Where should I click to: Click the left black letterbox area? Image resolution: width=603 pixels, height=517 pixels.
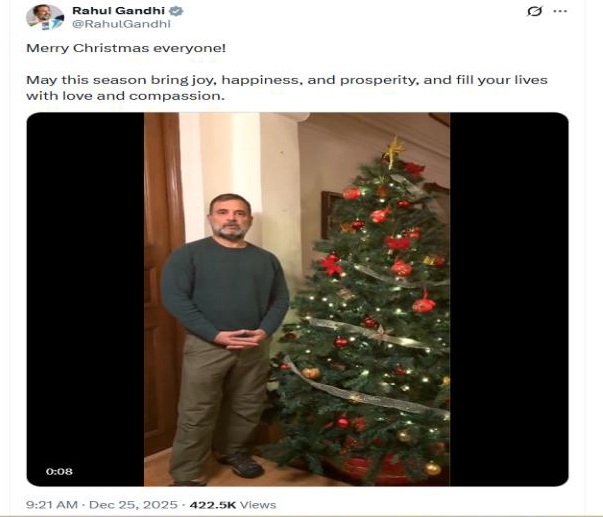pyautogui.click(x=85, y=299)
